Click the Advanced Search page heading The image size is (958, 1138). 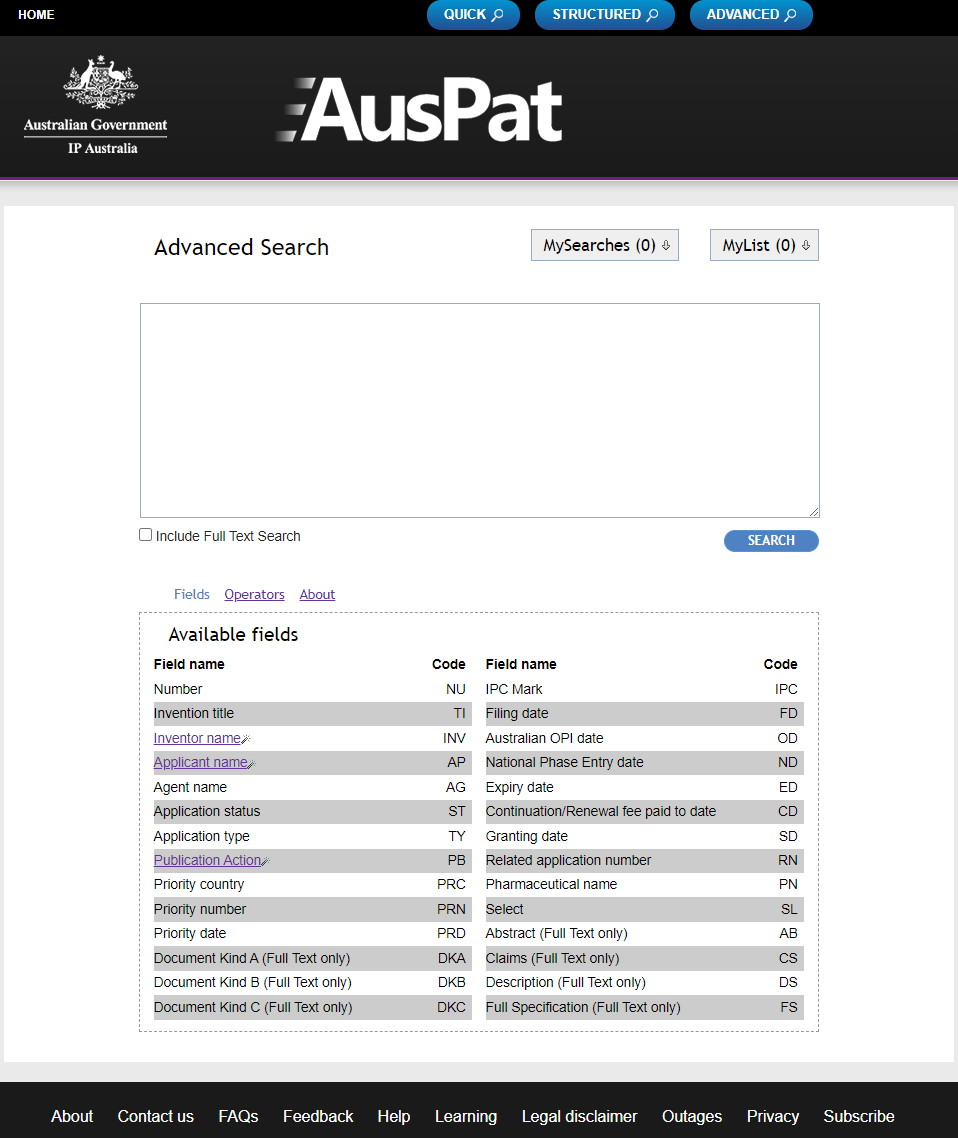[x=242, y=247]
